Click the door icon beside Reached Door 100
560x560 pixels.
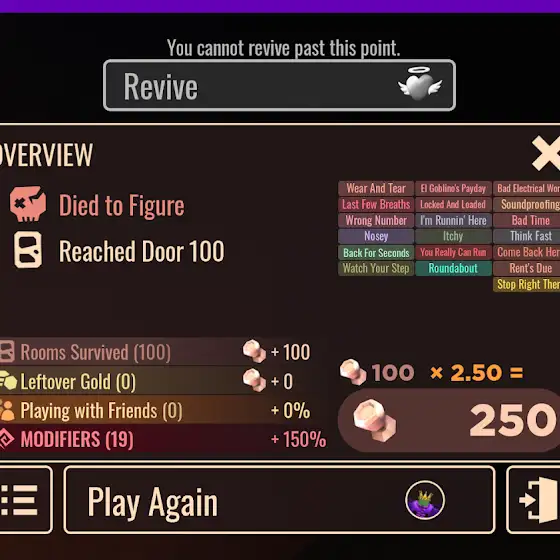[x=28, y=250]
